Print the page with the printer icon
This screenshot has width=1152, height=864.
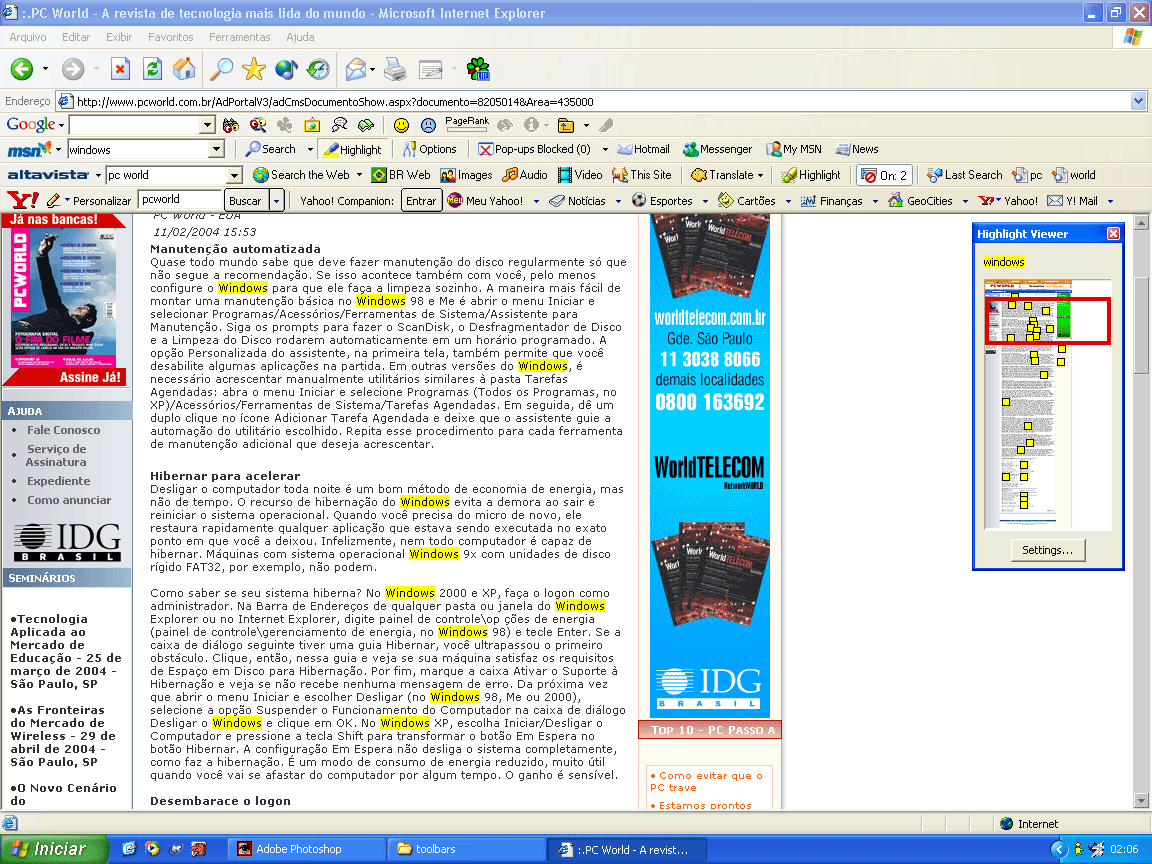pyautogui.click(x=395, y=69)
